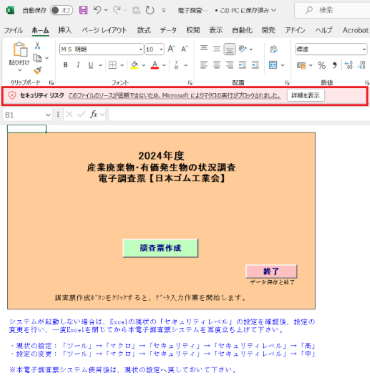Click the insert function fx icon
The image size is (370, 381).
pos(94,114)
